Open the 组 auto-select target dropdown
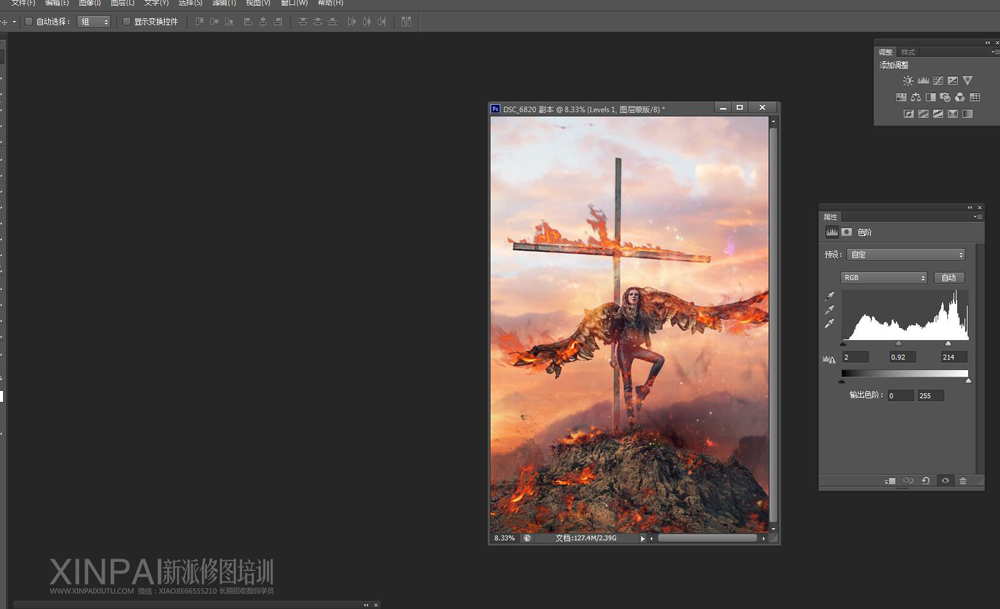The height and width of the screenshot is (609, 1000). pyautogui.click(x=94, y=22)
